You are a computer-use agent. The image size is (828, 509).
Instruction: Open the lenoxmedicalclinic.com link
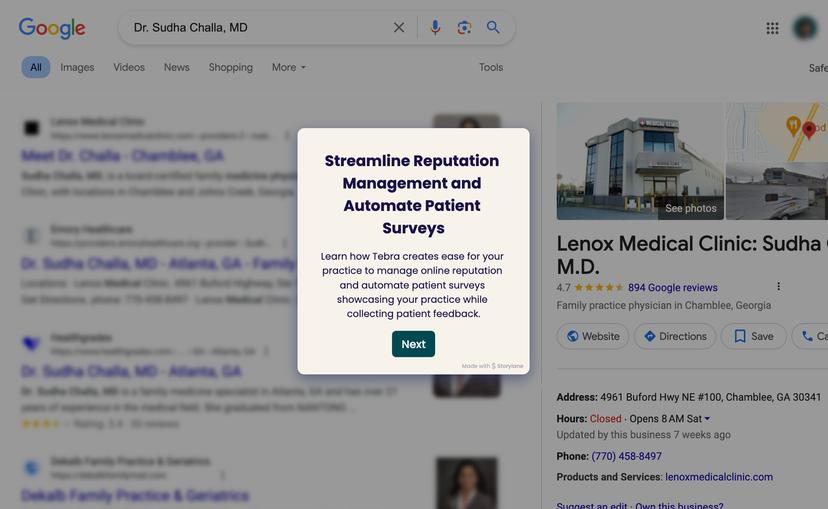point(719,477)
